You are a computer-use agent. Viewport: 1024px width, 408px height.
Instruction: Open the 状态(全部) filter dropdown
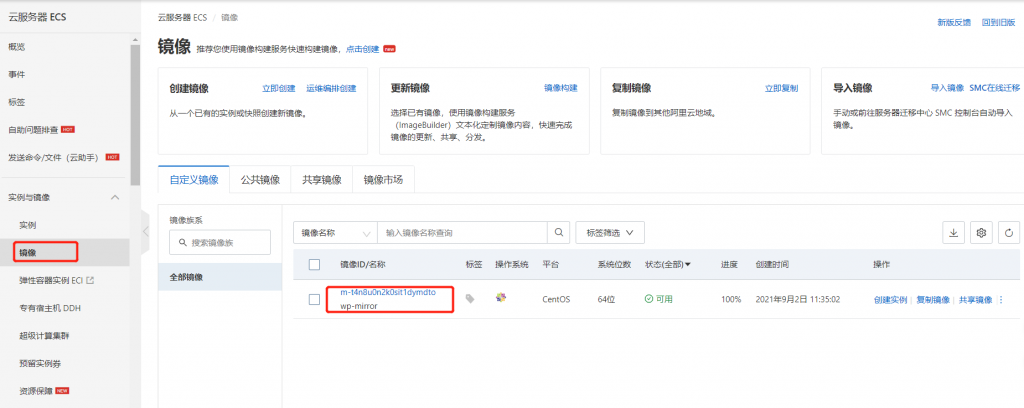[x=668, y=264]
